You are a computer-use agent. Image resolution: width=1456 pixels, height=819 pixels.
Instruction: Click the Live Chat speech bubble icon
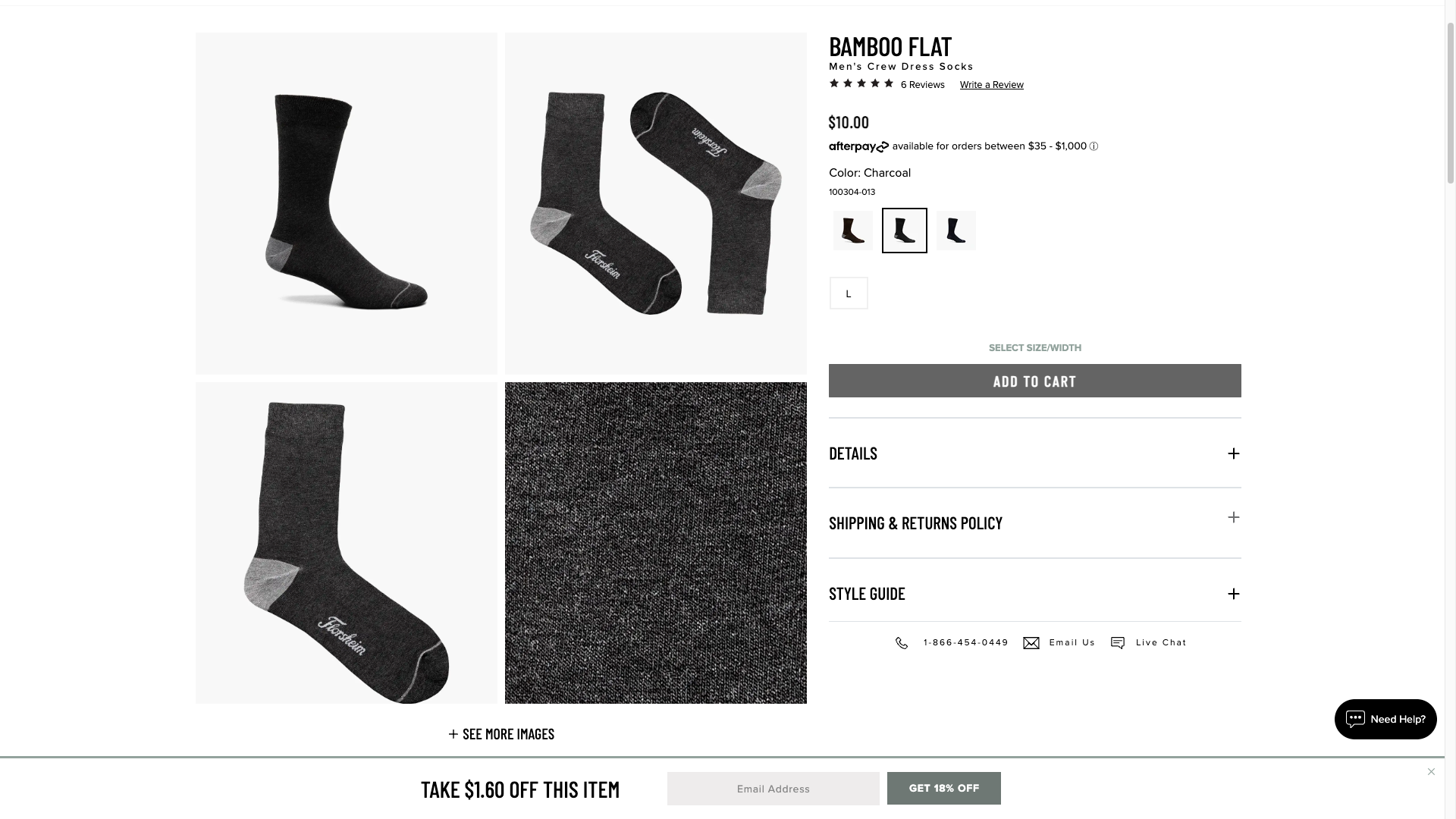(x=1118, y=643)
